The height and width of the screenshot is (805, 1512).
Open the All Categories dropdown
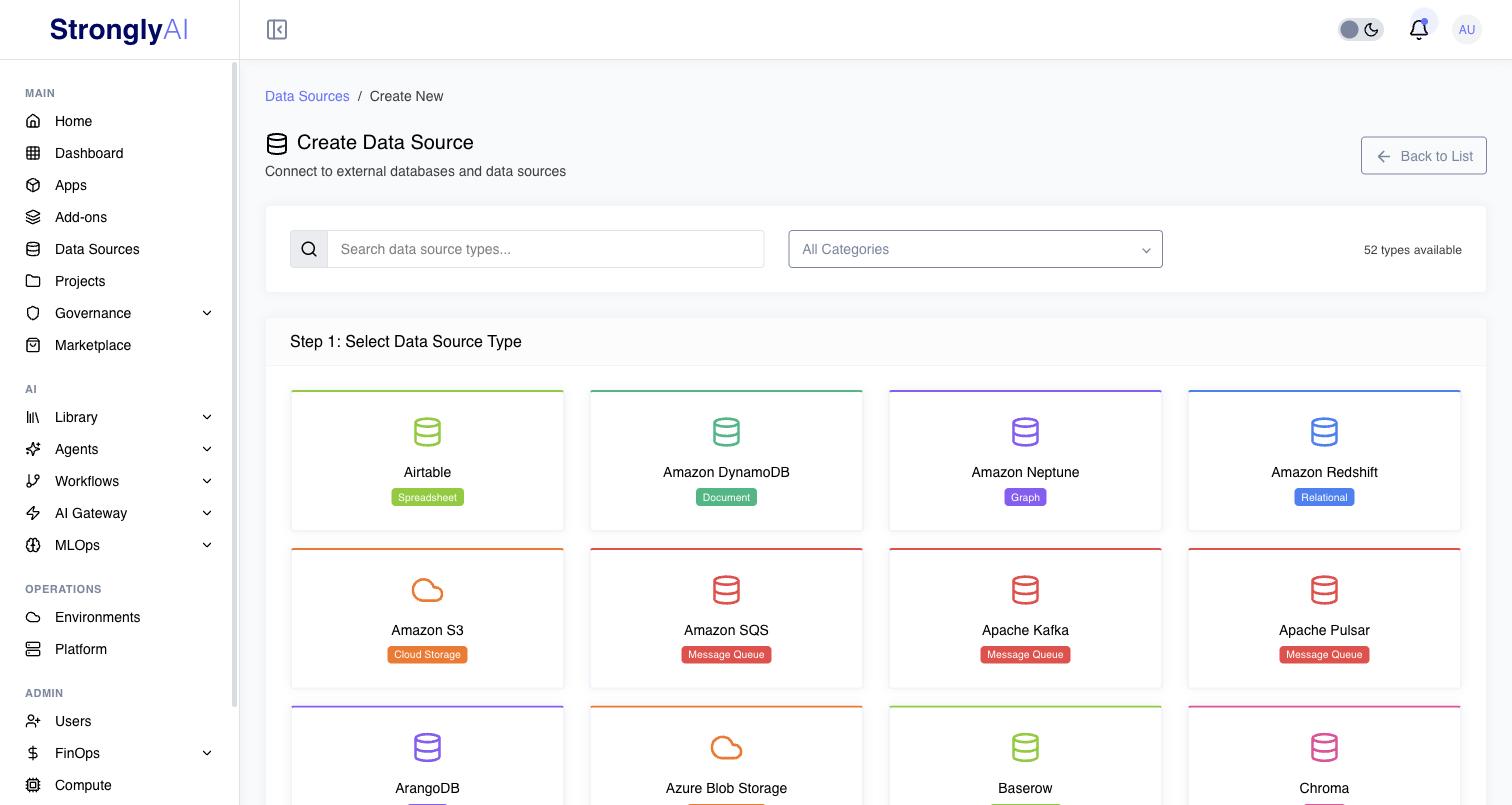click(975, 249)
